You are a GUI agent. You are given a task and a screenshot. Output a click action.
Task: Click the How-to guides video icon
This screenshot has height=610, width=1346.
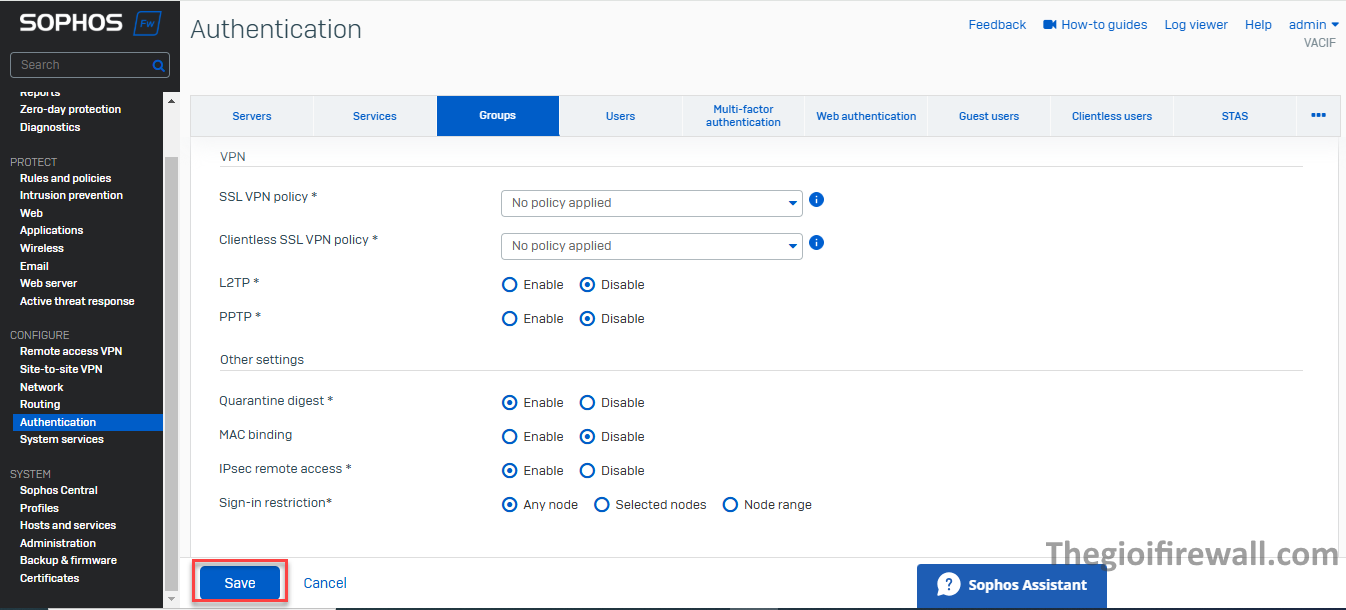[x=1049, y=25]
